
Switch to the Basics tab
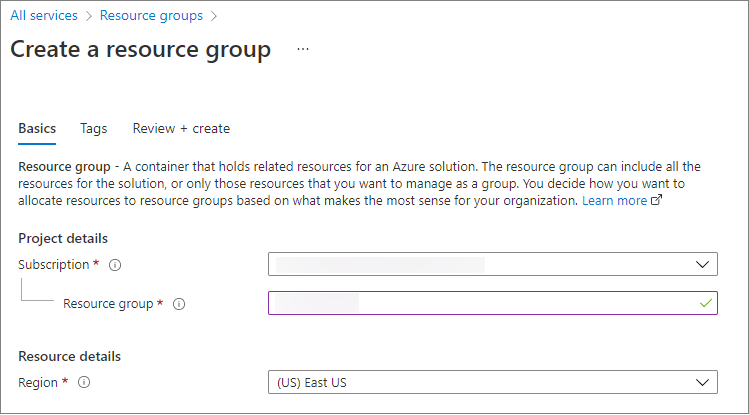click(37, 128)
